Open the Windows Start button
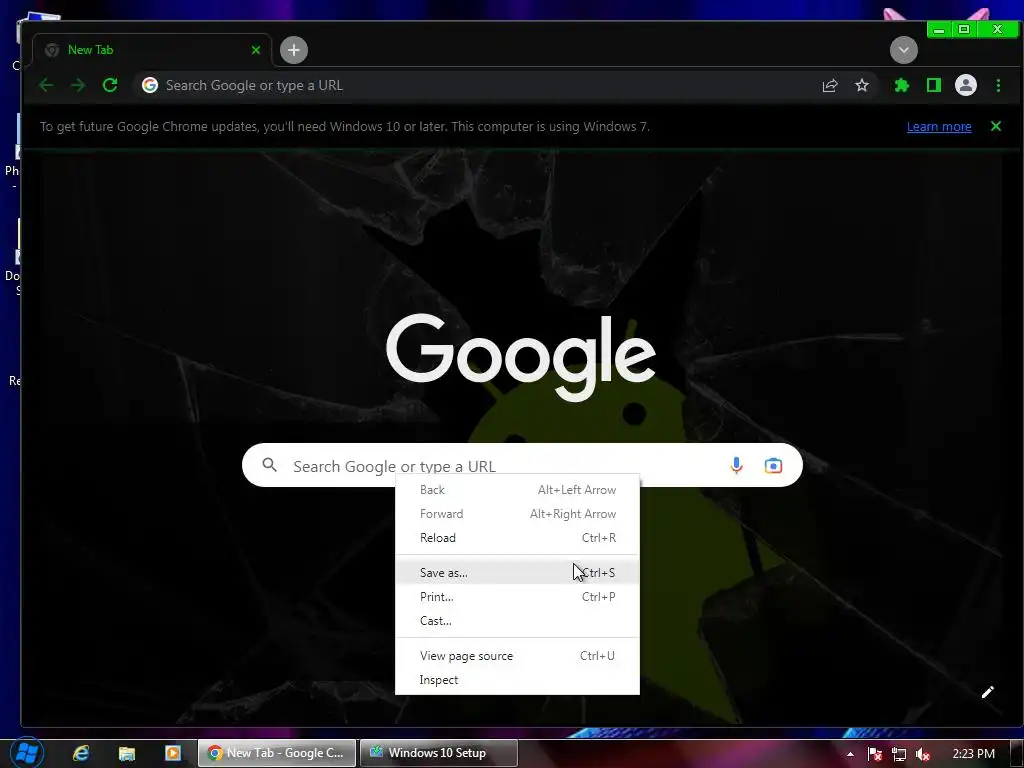The image size is (1024, 768). point(27,753)
